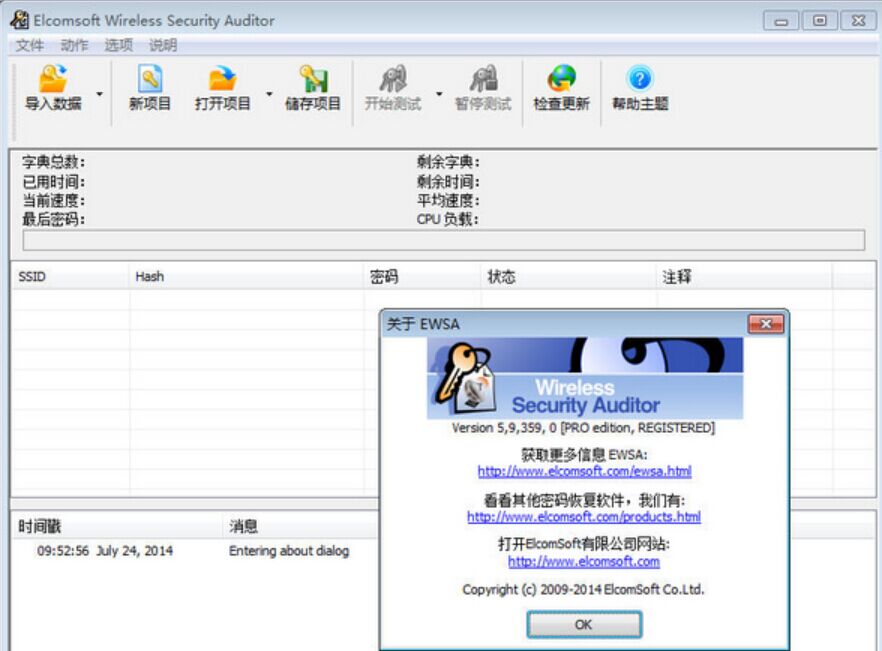Image resolution: width=882 pixels, height=651 pixels.
Task: Click OK in the 关于 EWSA dialog
Action: 584,625
